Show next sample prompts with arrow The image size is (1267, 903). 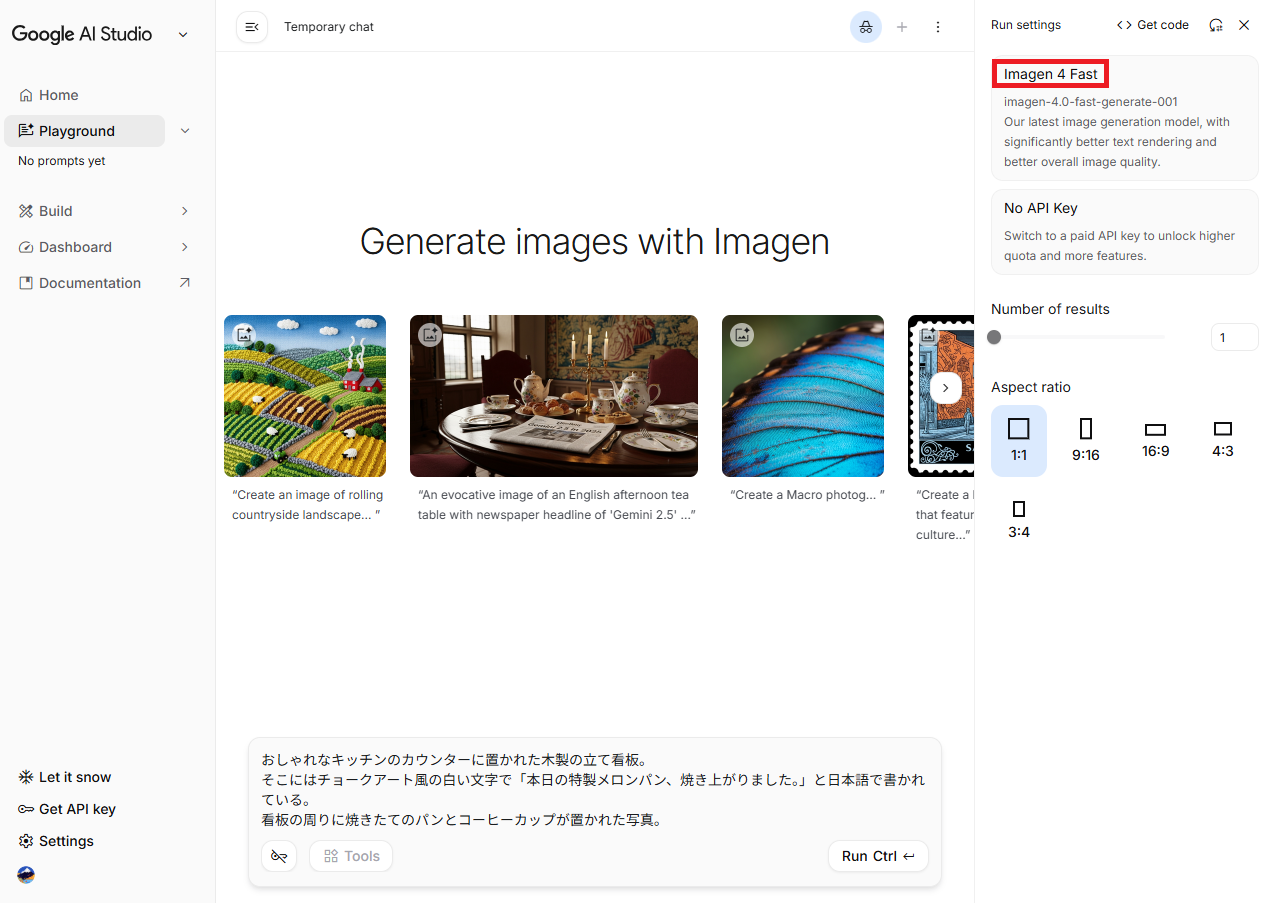point(946,388)
